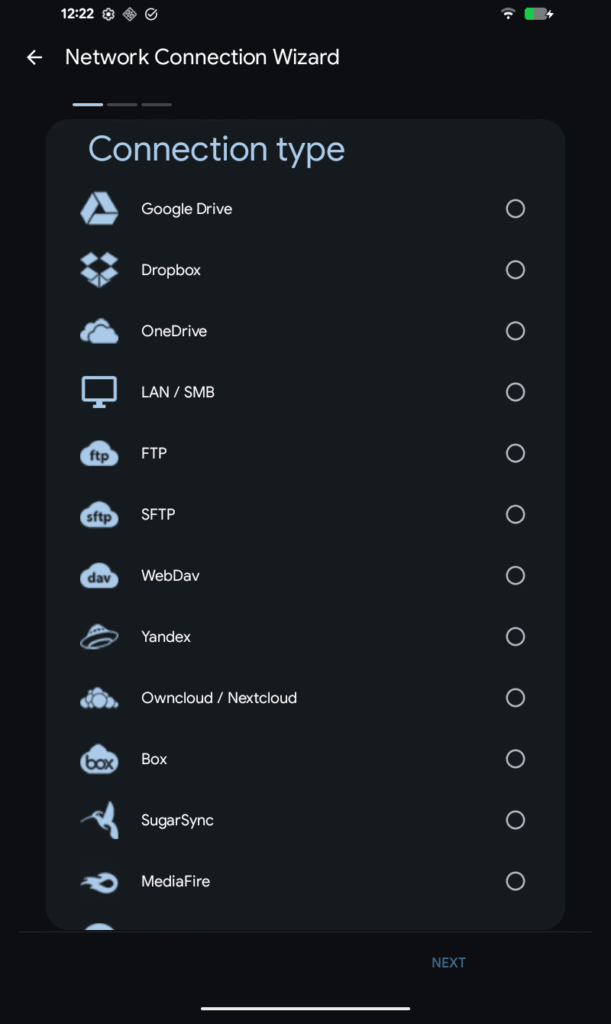This screenshot has height=1024, width=611.
Task: Click the LAN / SMB monitor icon
Action: (99, 392)
